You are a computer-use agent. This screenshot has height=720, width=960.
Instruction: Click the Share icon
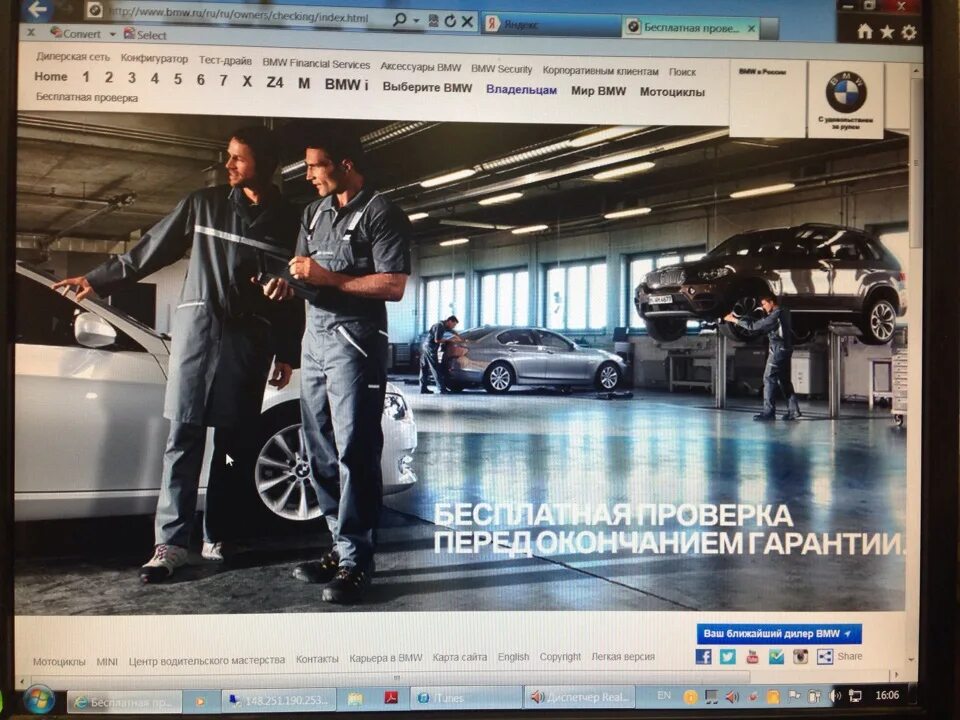[825, 656]
